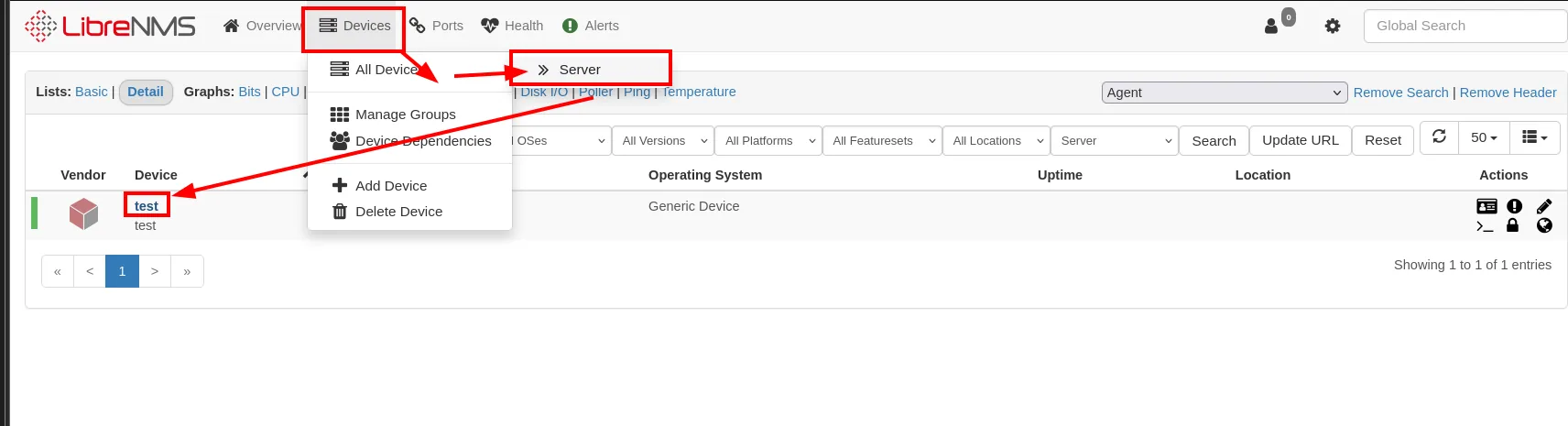The width and height of the screenshot is (1568, 426).
Task: Sort by the Location column
Action: 1262,175
